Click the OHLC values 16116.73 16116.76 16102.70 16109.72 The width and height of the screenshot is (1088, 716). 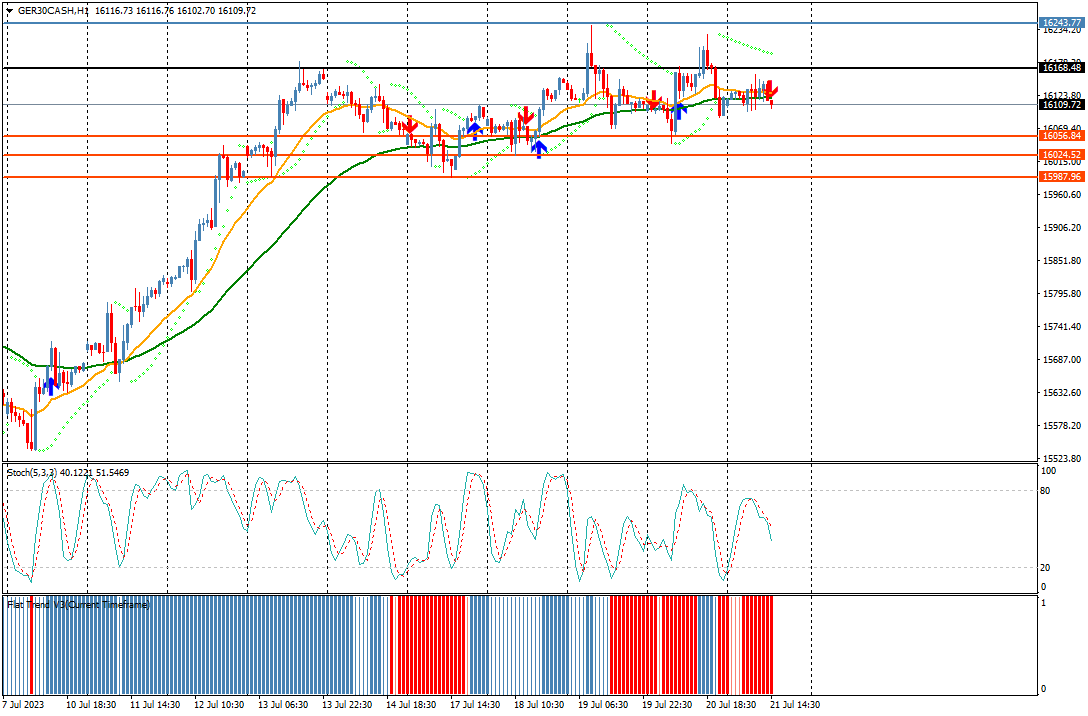pyautogui.click(x=176, y=11)
